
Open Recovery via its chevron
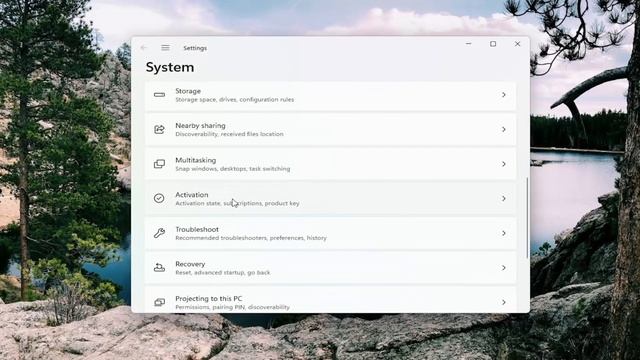pyautogui.click(x=504, y=268)
